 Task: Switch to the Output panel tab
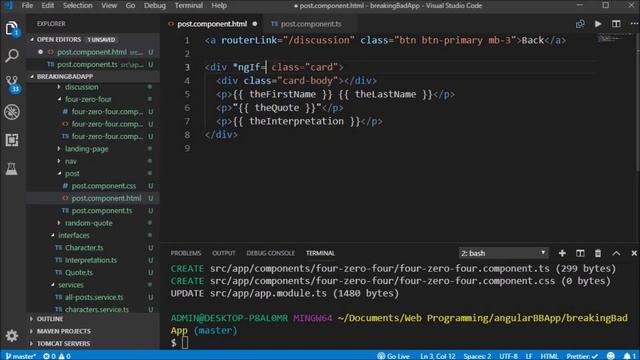(224, 253)
